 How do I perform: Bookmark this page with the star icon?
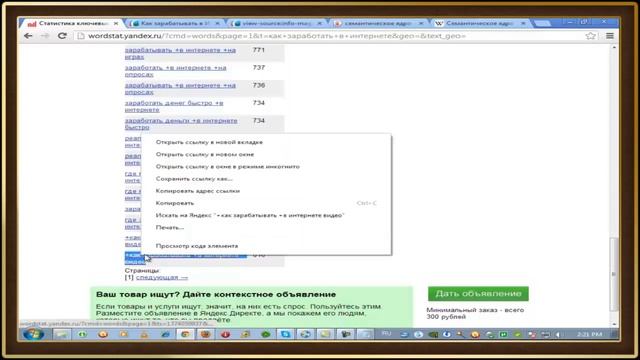tap(590, 36)
